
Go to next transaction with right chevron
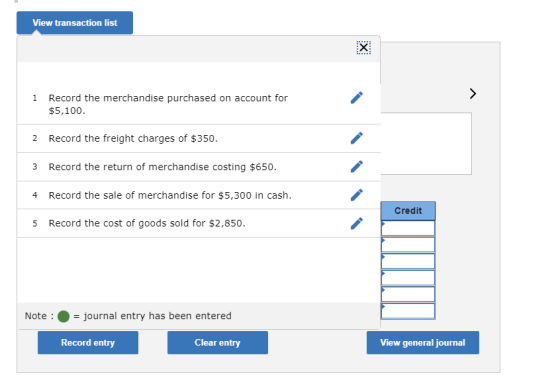coord(473,94)
